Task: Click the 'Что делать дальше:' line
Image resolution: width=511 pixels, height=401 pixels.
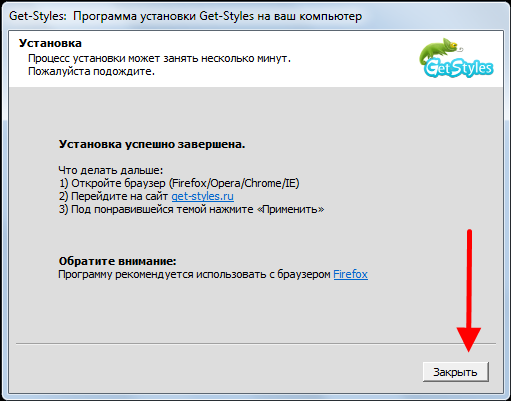Action: [x=111, y=170]
